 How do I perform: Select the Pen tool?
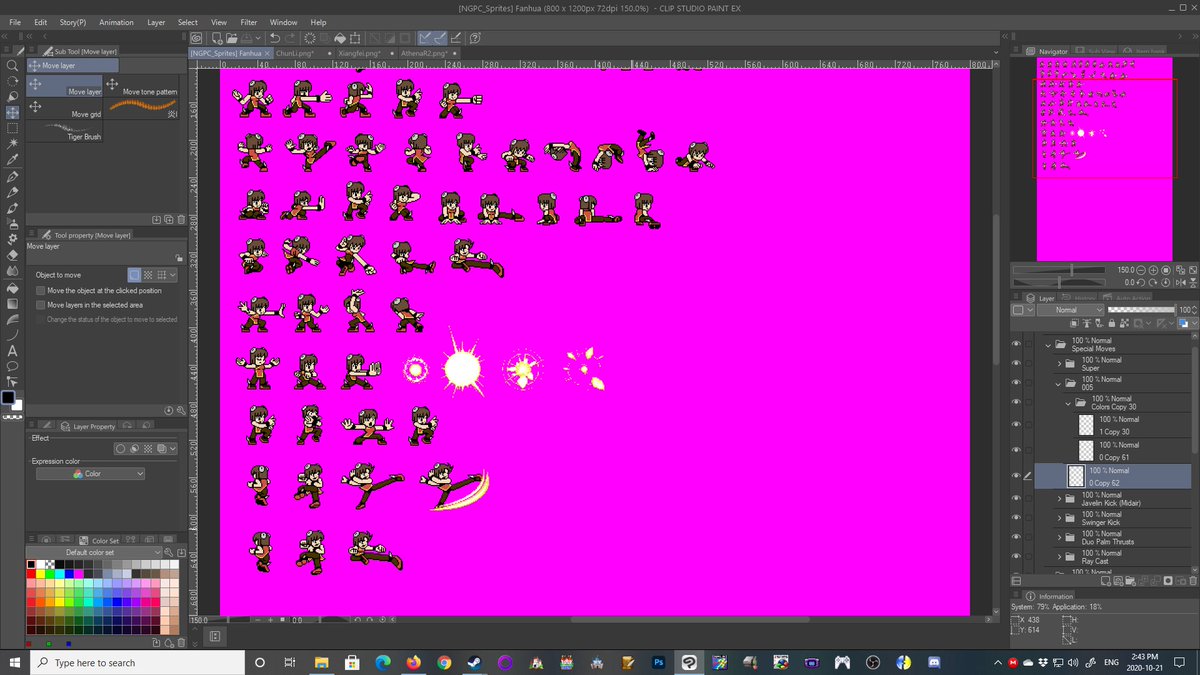click(13, 176)
